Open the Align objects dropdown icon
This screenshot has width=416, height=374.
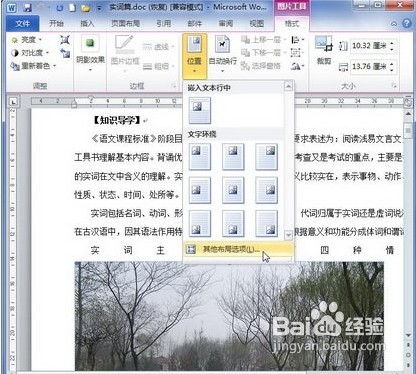(x=298, y=40)
